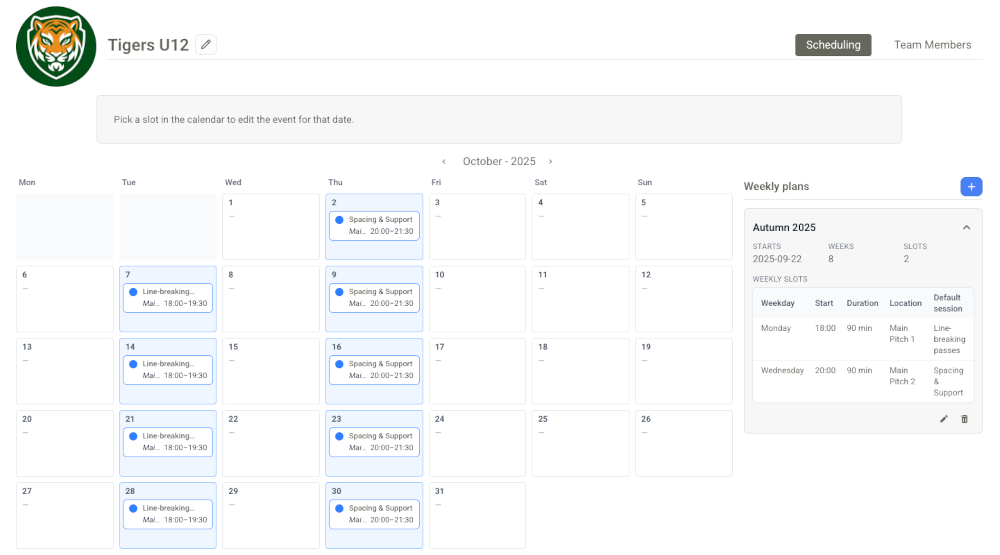Screen dimensions: 1000x555
Task: Open Spacing & Support event on October 23
Action: coord(374,441)
